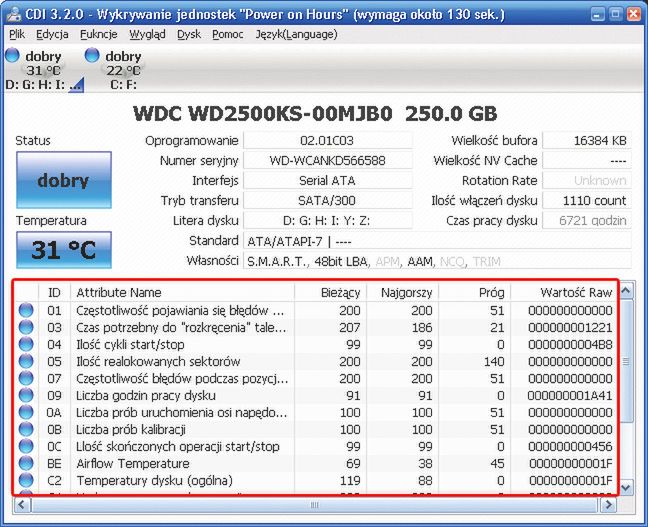Select the 31 °C disk D: G: H: I:
Screen dimensions: 648x527
43,69
